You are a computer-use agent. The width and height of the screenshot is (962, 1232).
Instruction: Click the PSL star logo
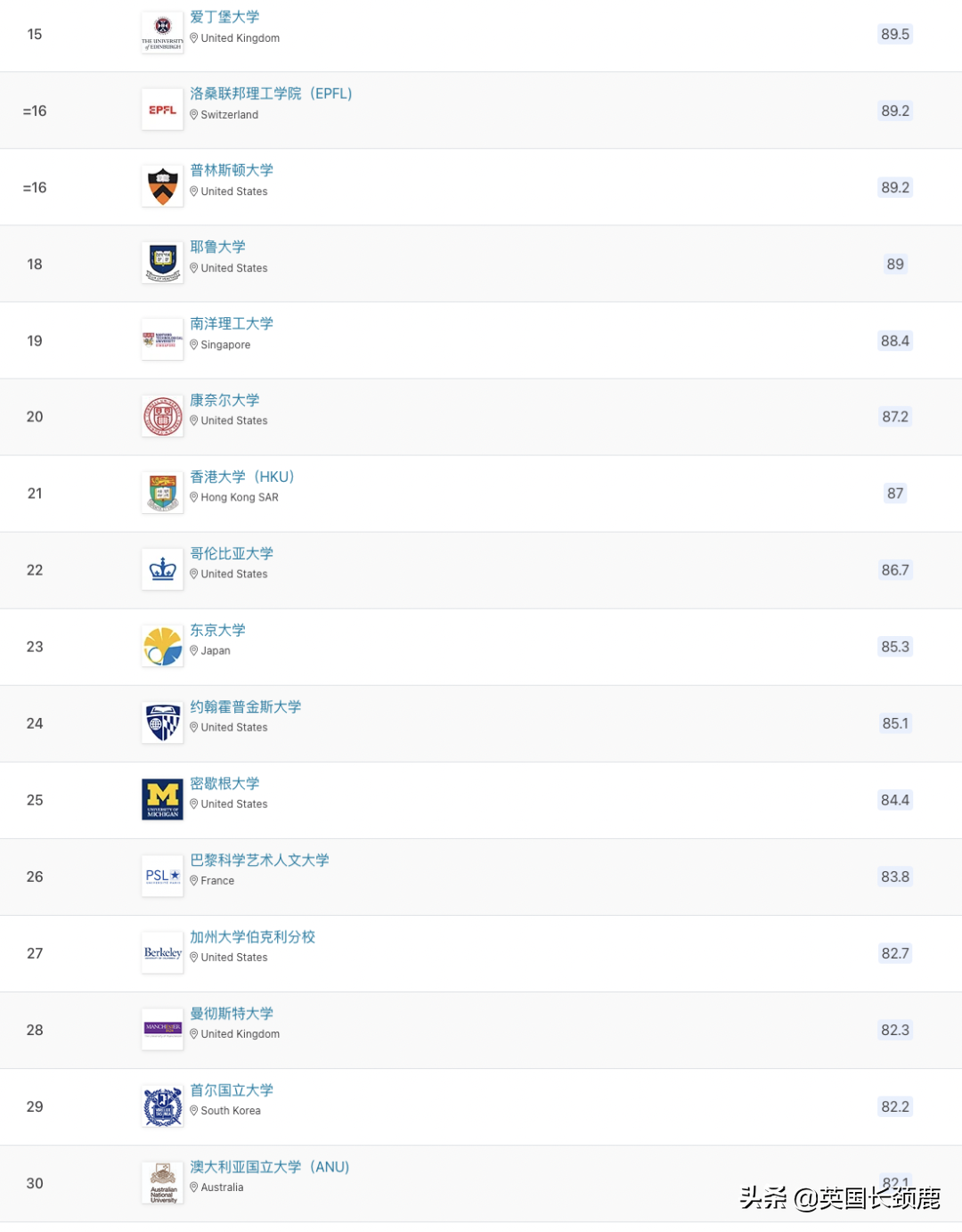click(x=162, y=876)
